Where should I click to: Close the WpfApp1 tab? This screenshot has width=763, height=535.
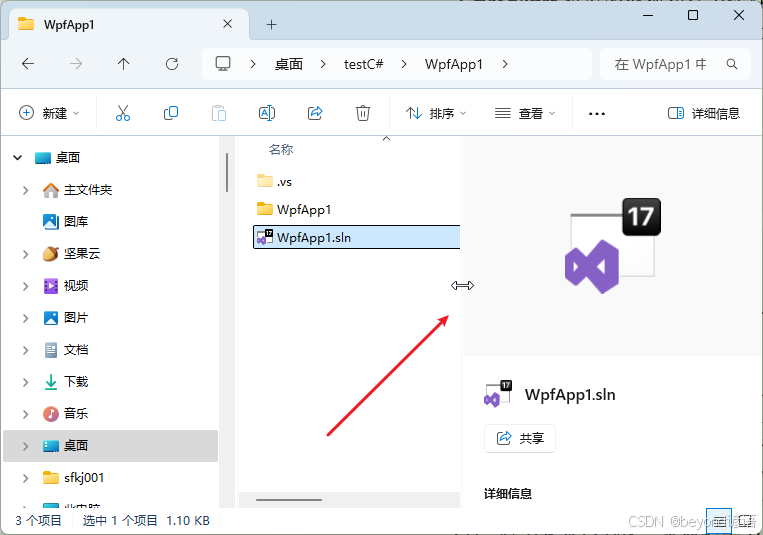[227, 24]
